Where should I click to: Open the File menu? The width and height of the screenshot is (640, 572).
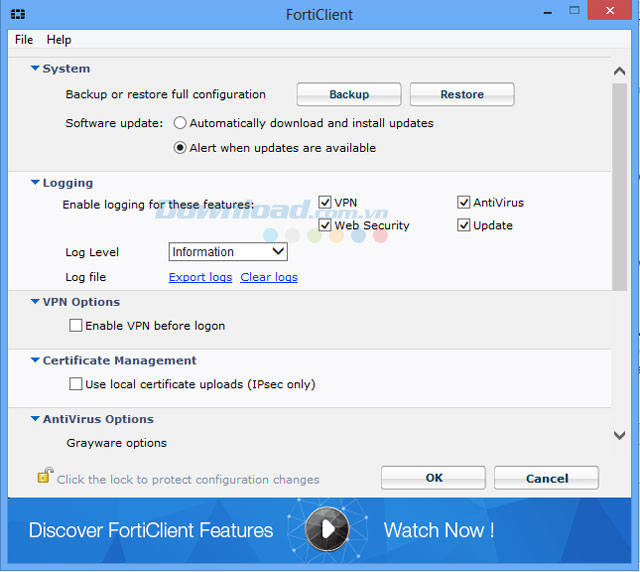24,40
